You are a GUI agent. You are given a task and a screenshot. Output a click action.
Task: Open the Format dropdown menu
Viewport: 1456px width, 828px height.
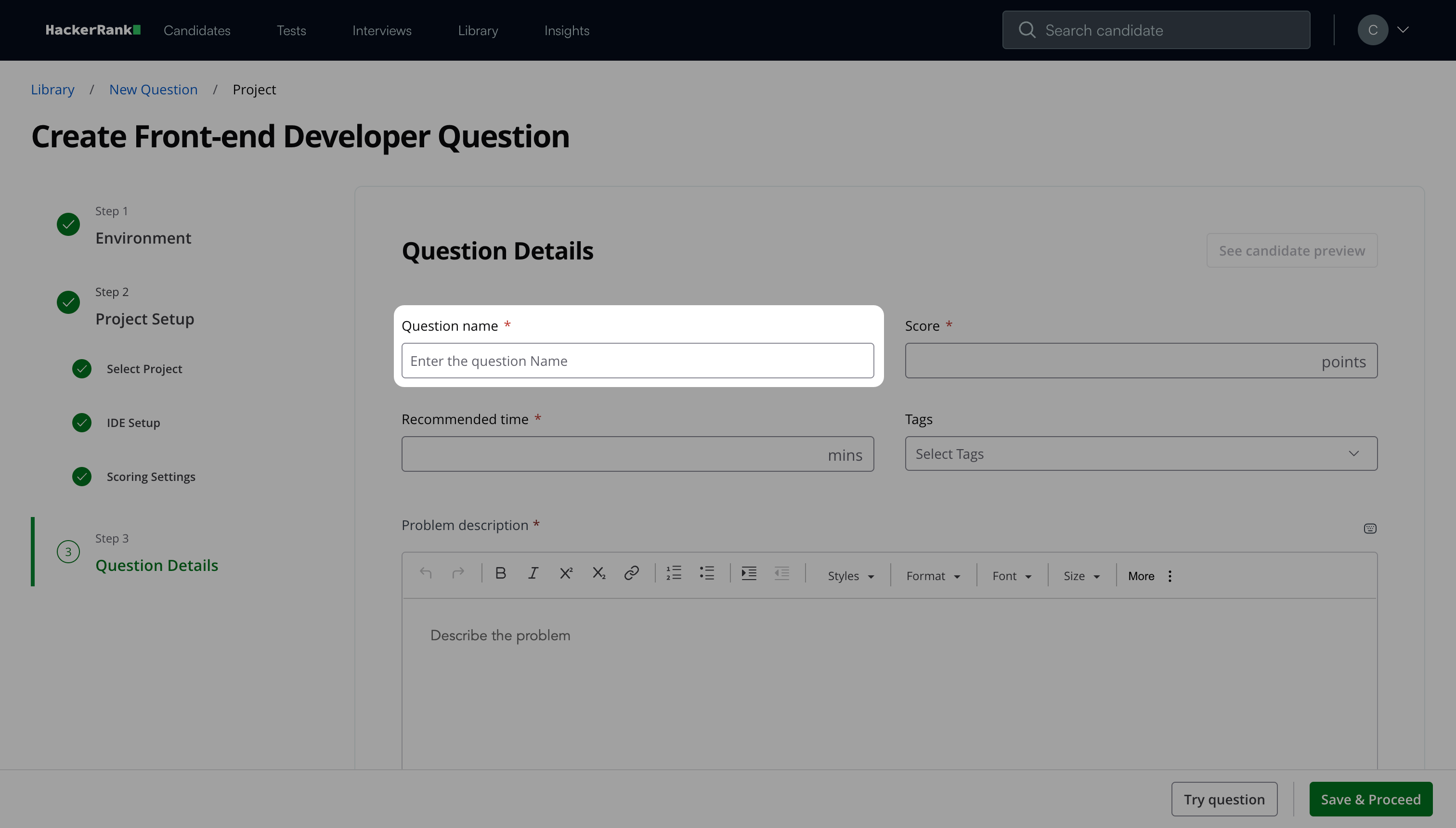(x=933, y=576)
